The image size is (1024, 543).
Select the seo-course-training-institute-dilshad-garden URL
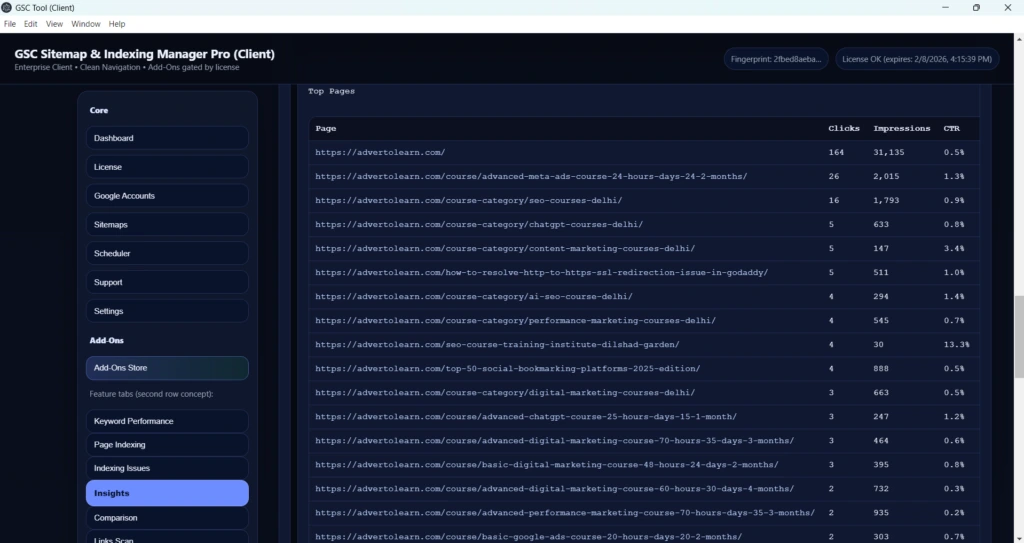pos(497,344)
